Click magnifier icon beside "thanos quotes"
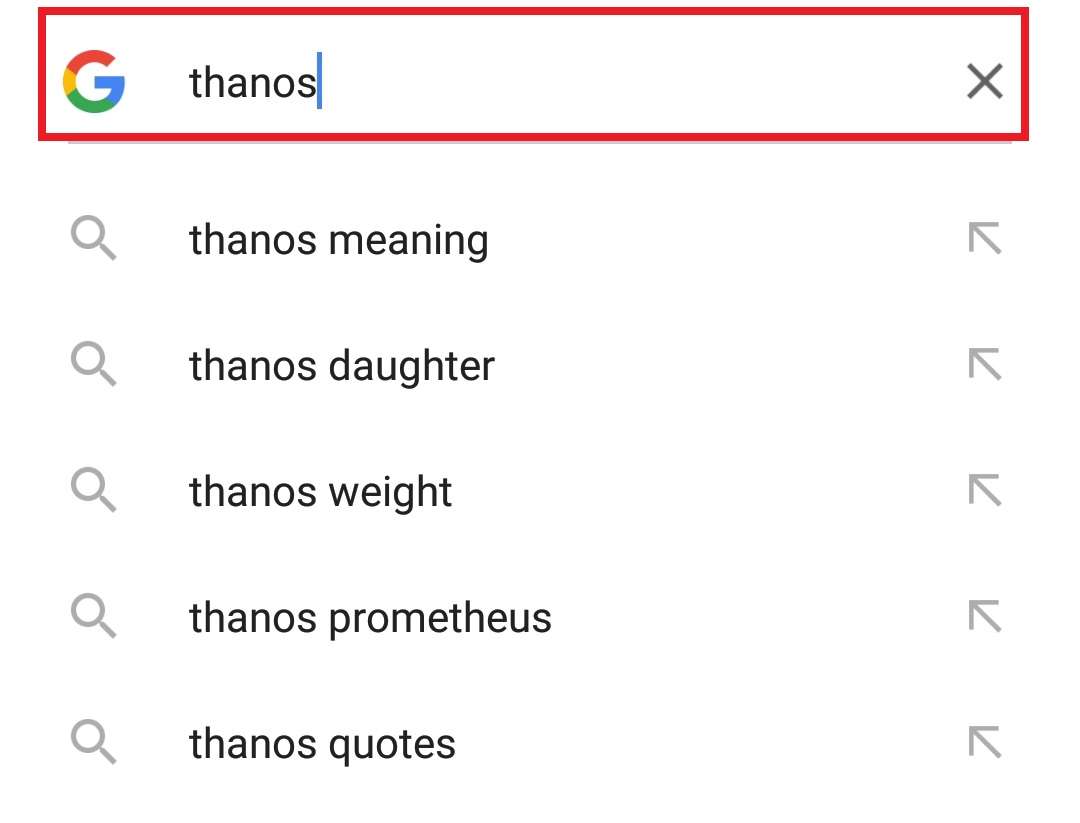This screenshot has height=823, width=1080. pyautogui.click(x=94, y=744)
